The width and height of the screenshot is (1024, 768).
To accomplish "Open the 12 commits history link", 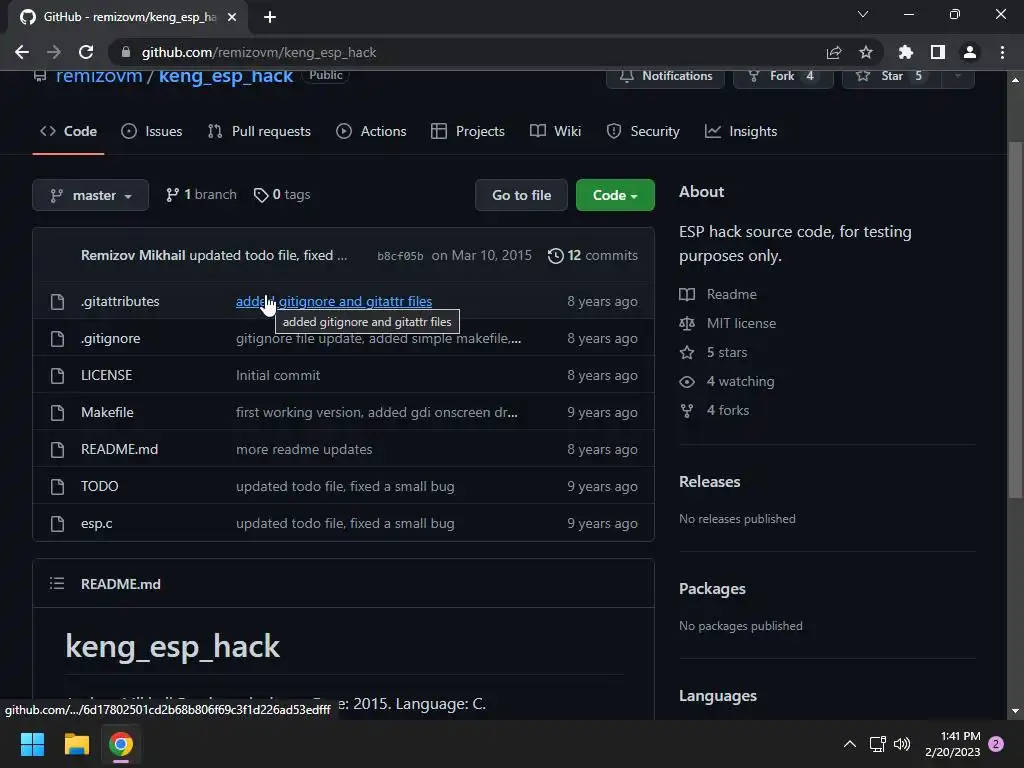I will coord(592,255).
